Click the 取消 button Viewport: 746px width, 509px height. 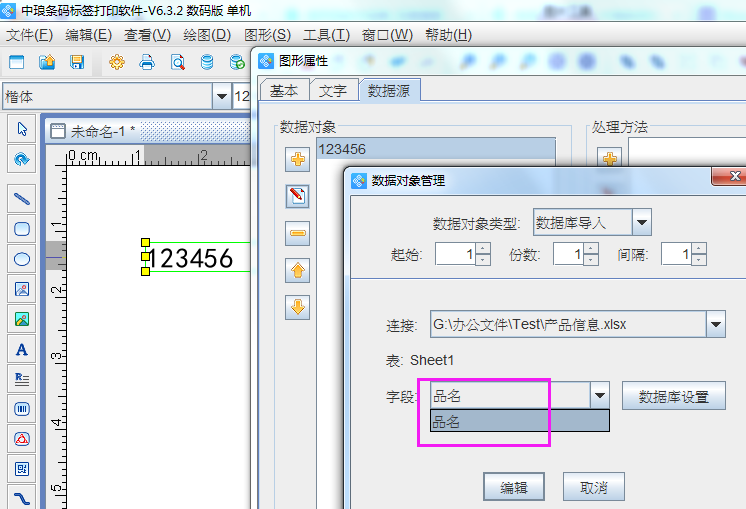593,488
